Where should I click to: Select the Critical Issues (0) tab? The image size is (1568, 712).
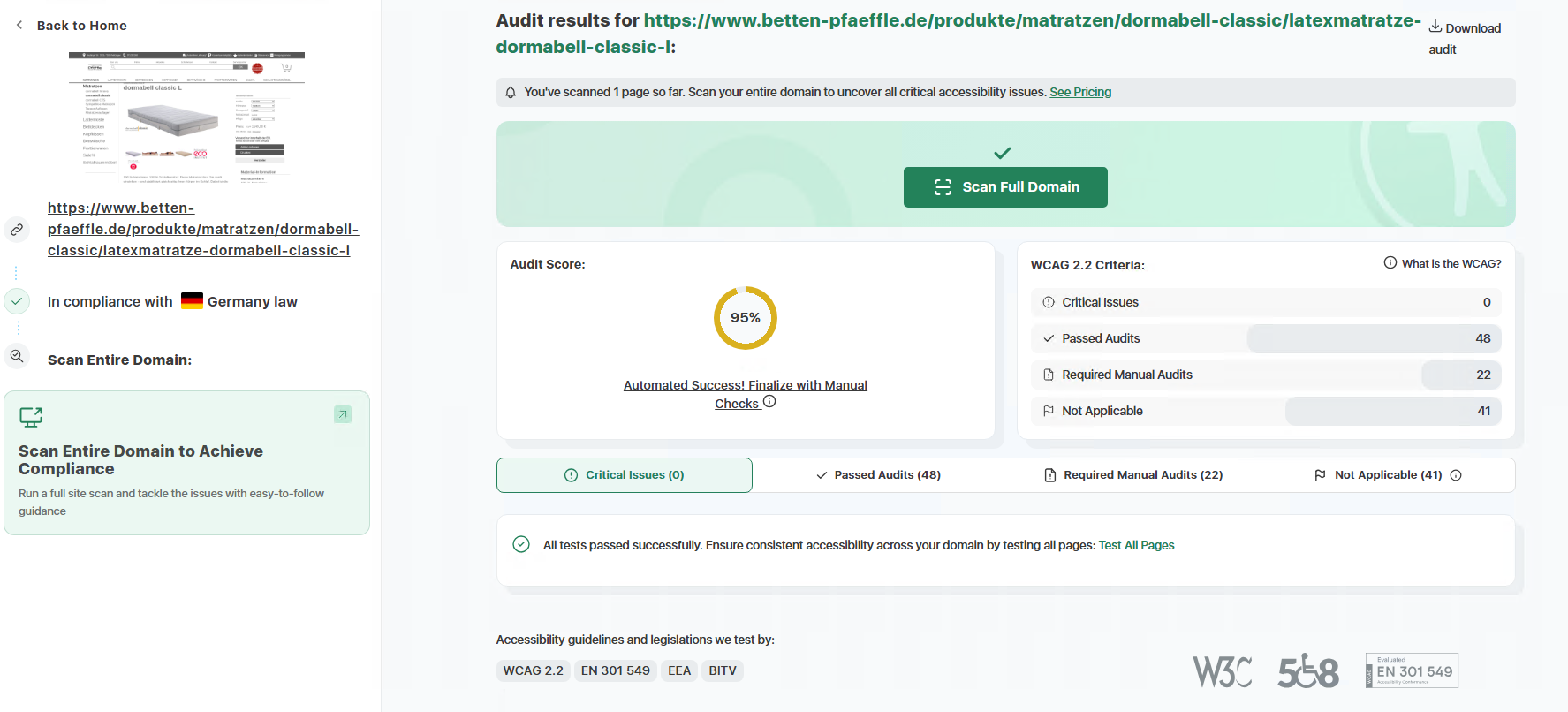(x=625, y=475)
